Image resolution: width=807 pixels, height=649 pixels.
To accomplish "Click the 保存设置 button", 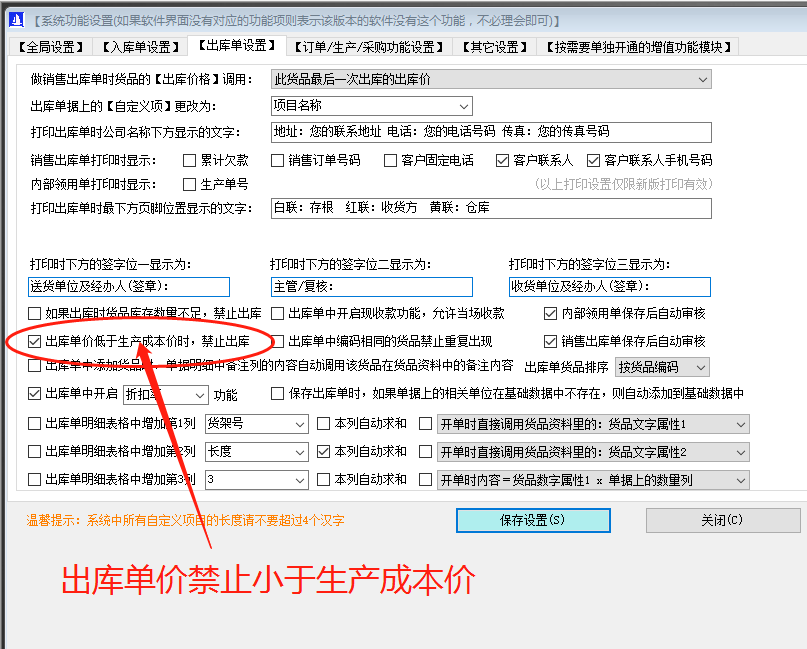I will (x=533, y=521).
